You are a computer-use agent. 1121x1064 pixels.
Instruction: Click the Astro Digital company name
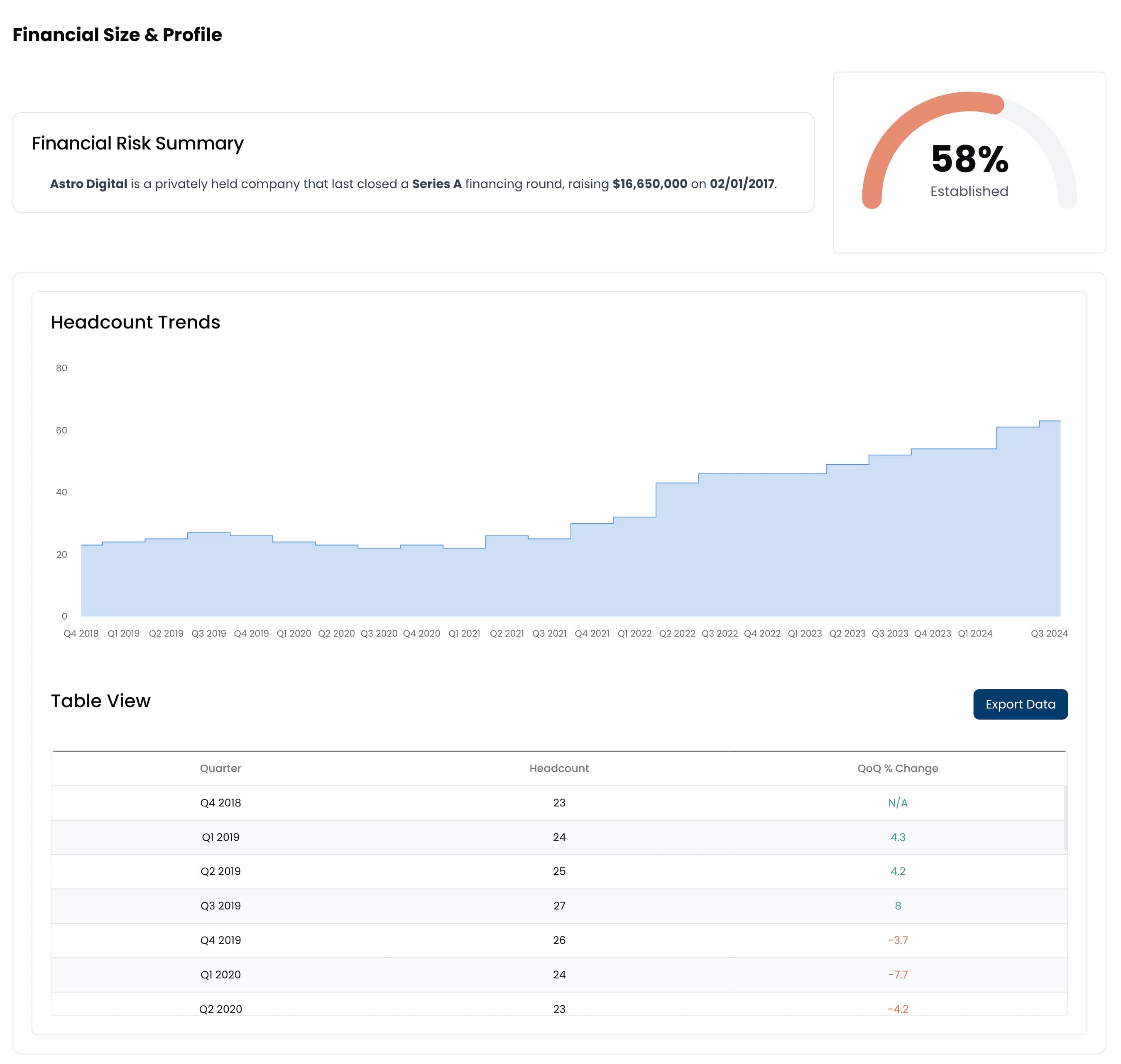pos(88,184)
